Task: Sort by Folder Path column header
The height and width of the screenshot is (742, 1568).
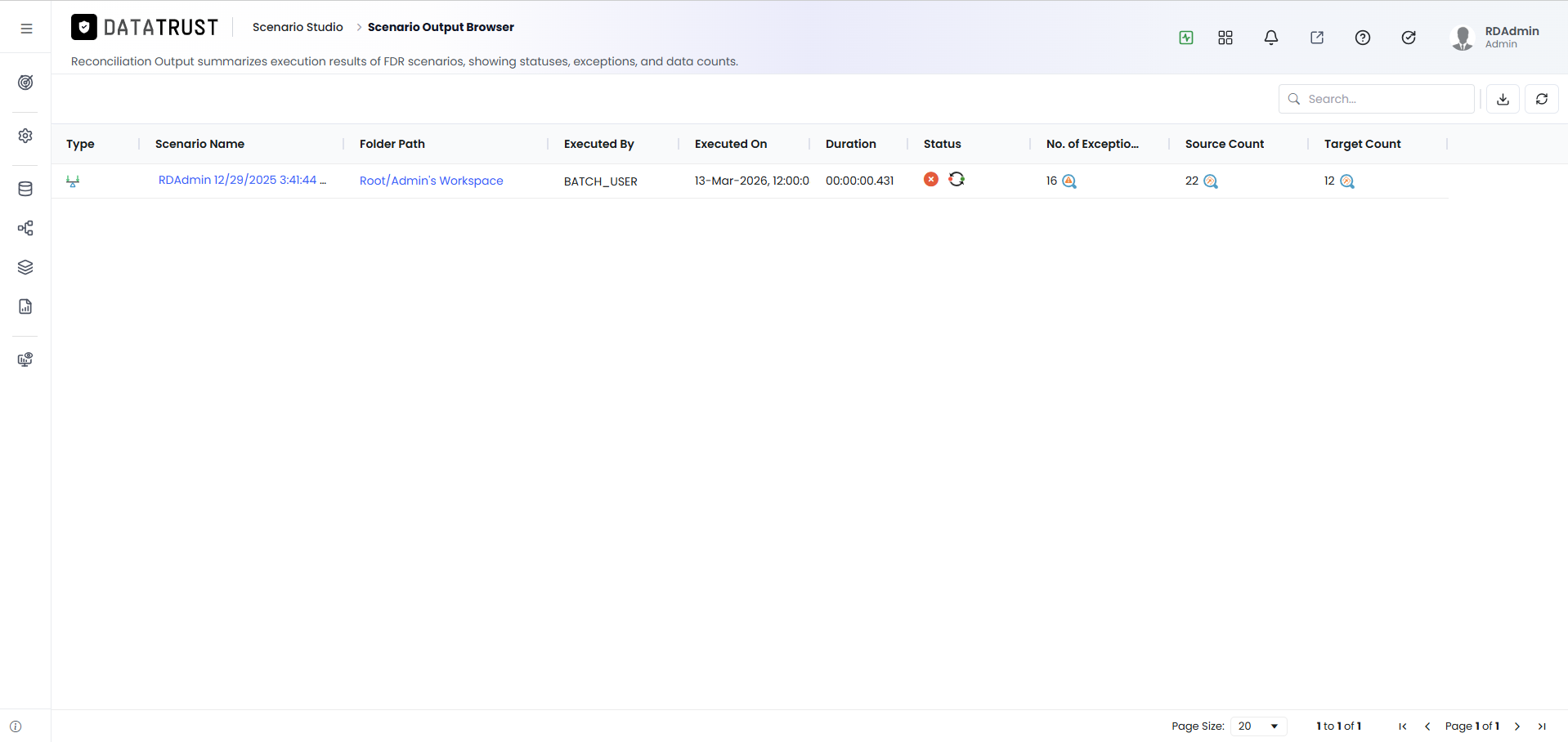Action: pos(392,144)
